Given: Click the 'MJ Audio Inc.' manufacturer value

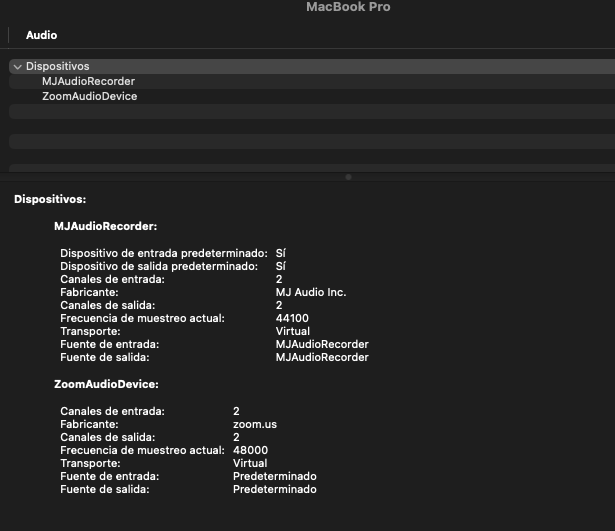Looking at the screenshot, I should coord(311,292).
